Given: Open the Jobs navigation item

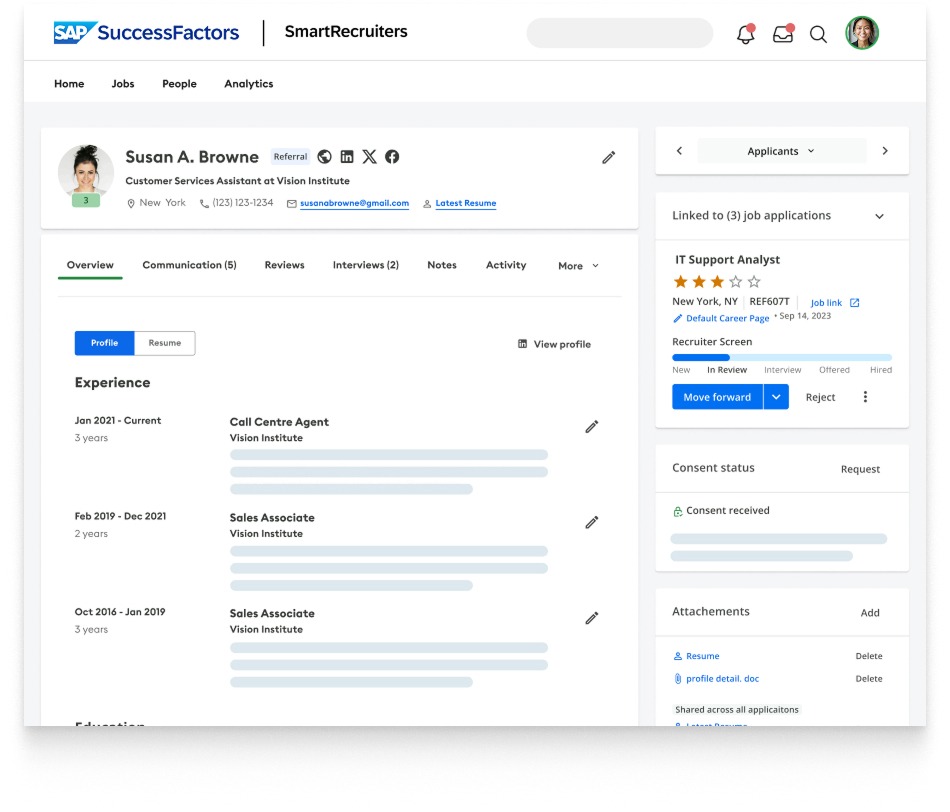Looking at the screenshot, I should 123,84.
